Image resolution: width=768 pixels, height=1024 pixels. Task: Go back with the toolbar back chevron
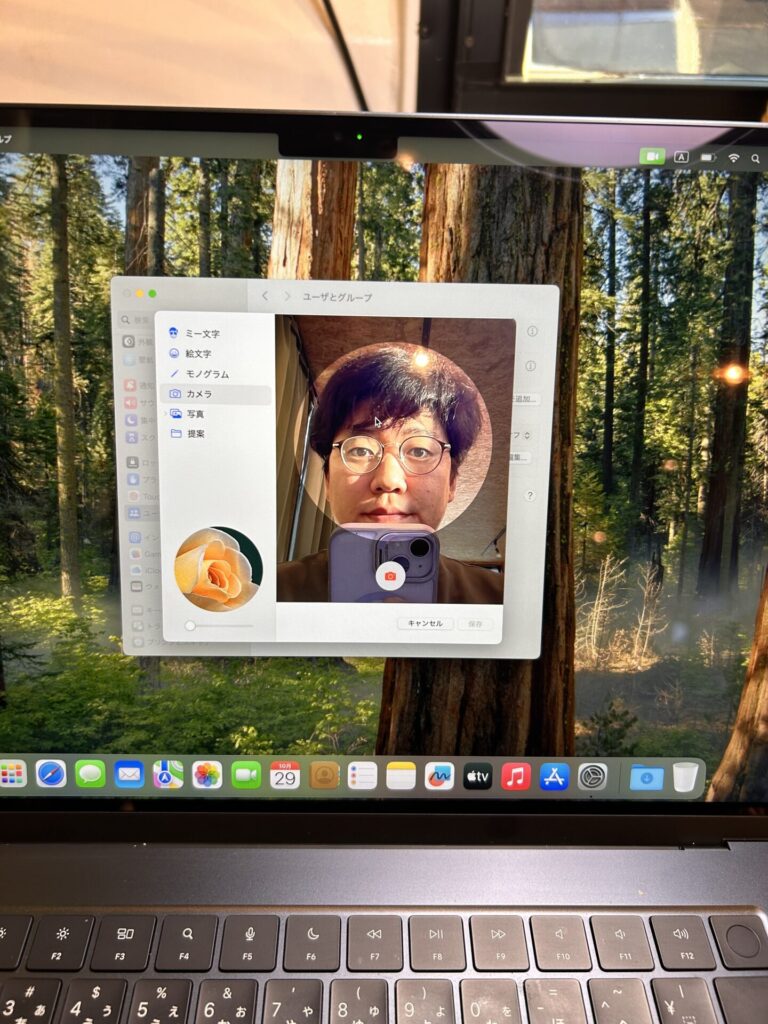pos(265,296)
